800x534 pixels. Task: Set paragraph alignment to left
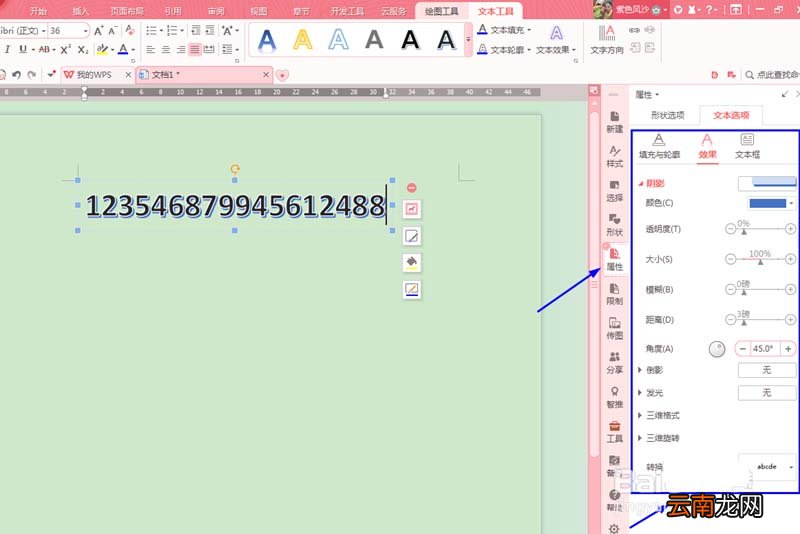point(151,49)
